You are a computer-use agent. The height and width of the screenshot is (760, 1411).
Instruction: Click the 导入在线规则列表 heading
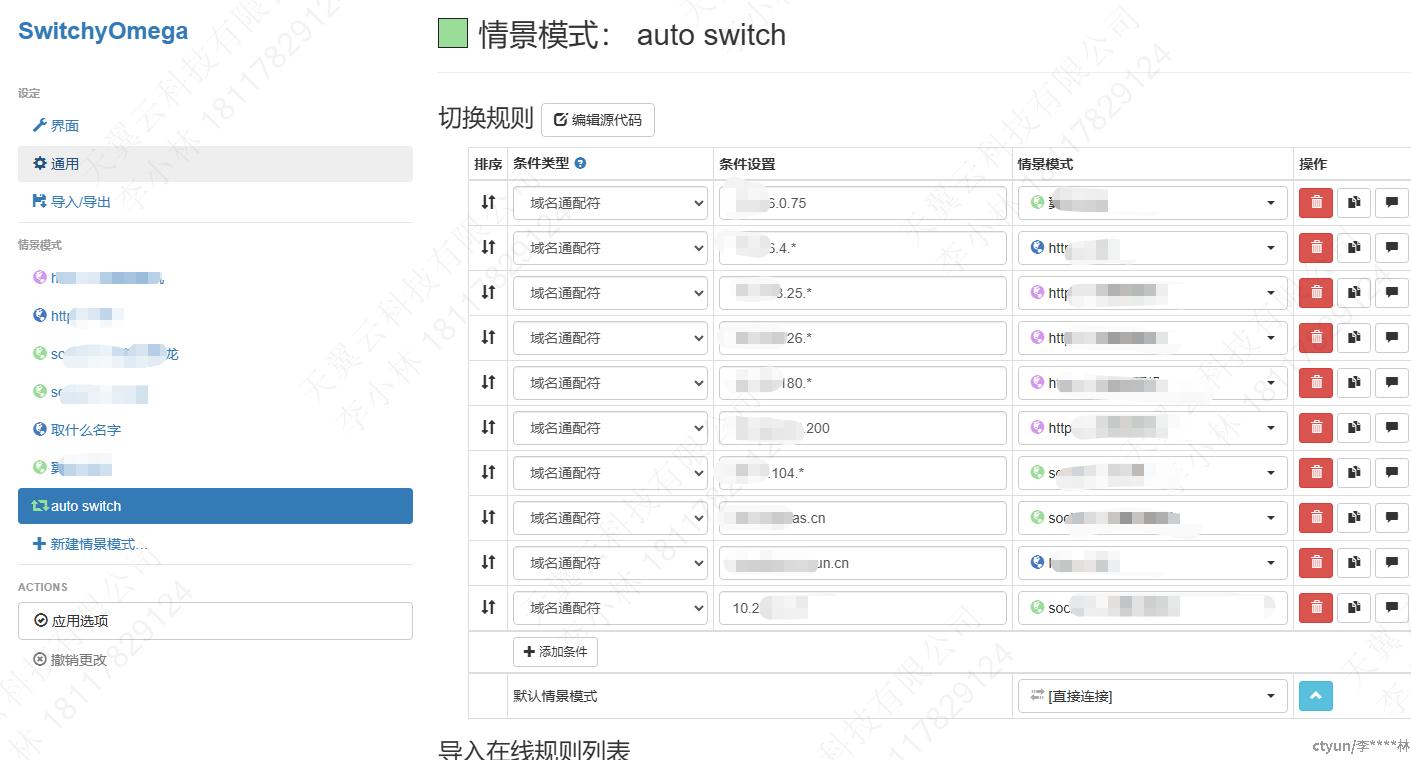tap(534, 750)
